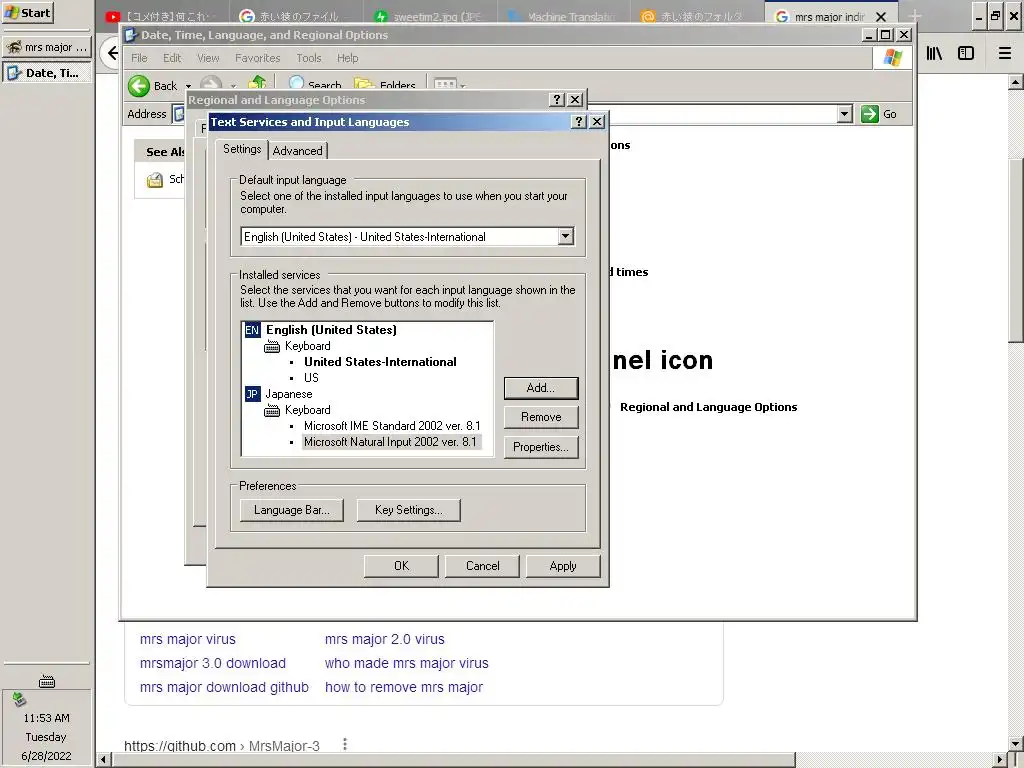The width and height of the screenshot is (1024, 768).
Task: Open the Favorites menu
Action: (257, 58)
